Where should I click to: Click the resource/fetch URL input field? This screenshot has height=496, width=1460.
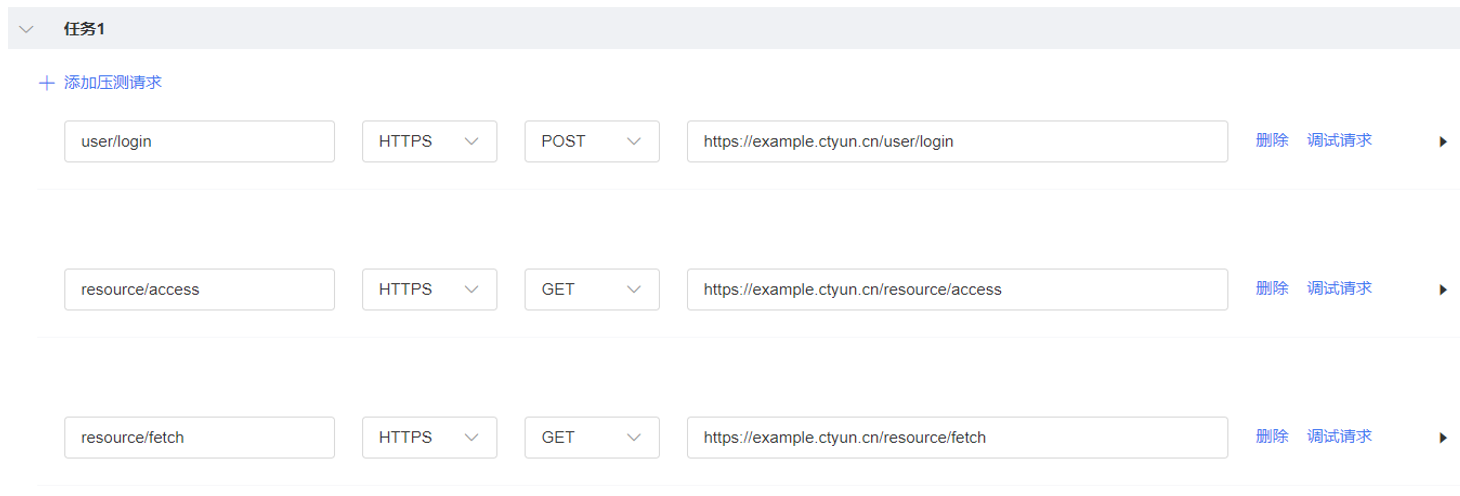(x=957, y=438)
